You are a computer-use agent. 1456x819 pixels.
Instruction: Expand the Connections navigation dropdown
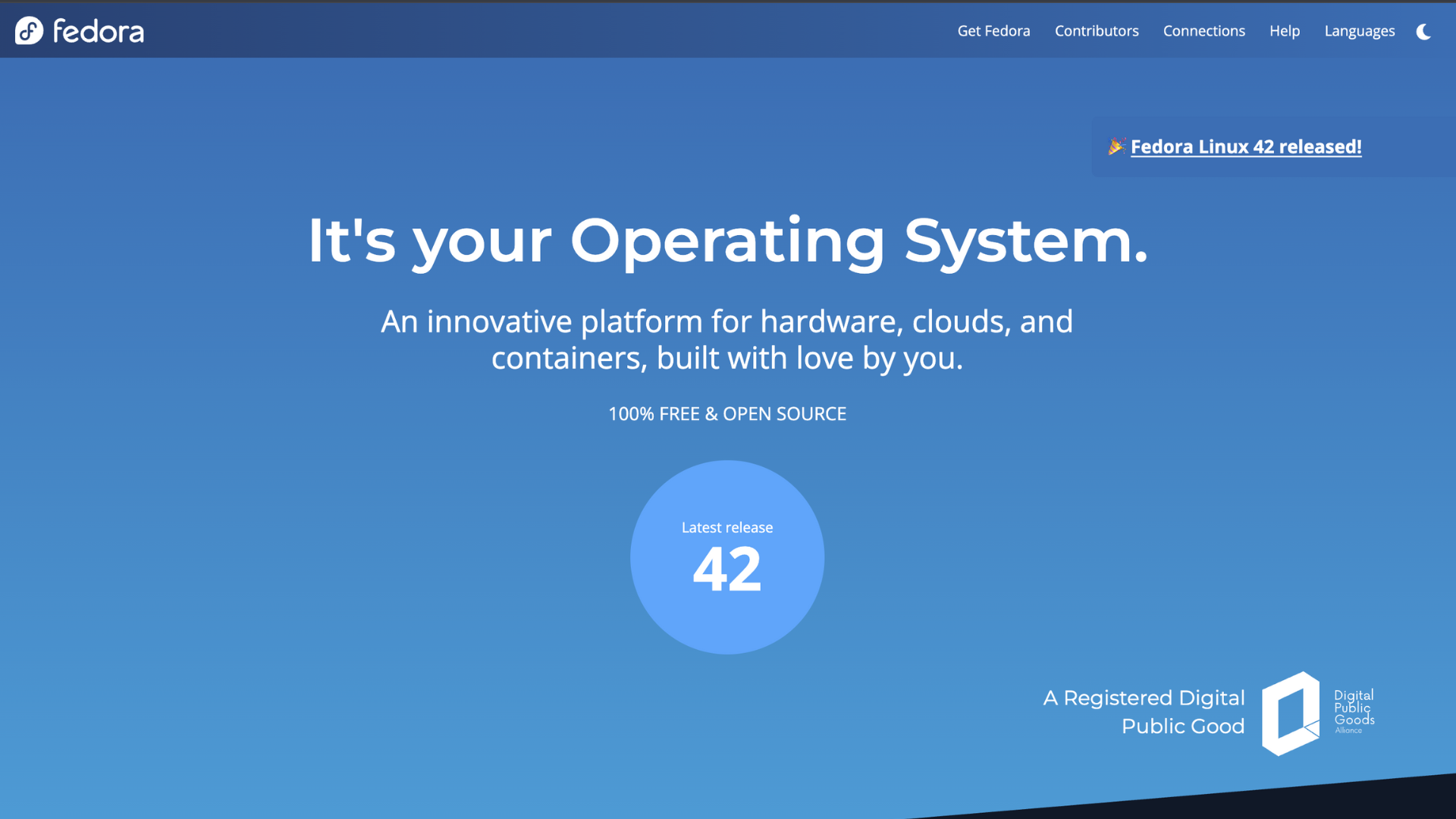pyautogui.click(x=1204, y=31)
